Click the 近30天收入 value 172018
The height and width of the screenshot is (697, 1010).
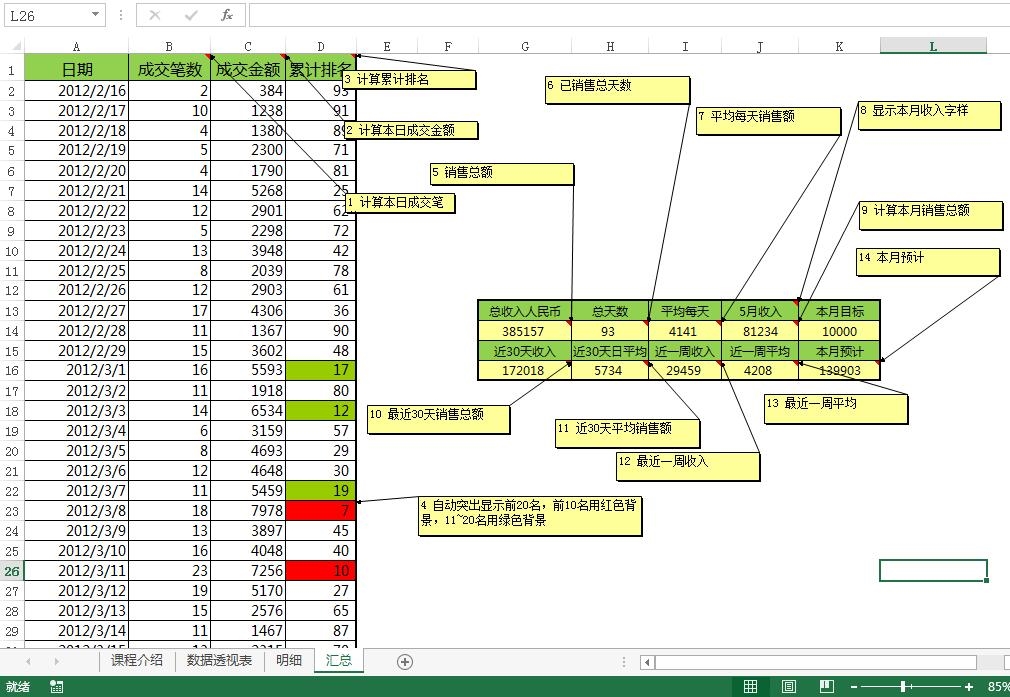(x=524, y=370)
